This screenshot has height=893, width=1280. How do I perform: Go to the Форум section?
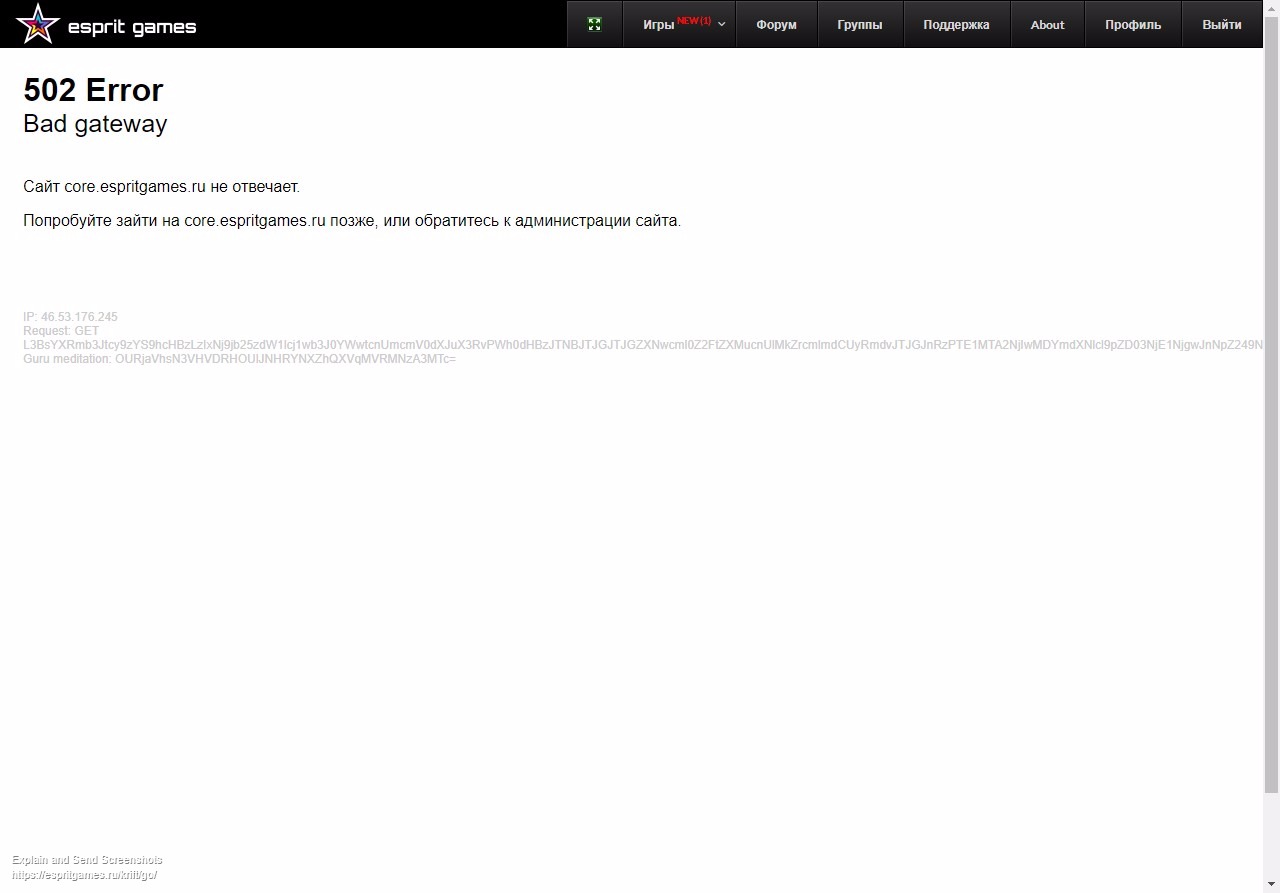tap(776, 25)
